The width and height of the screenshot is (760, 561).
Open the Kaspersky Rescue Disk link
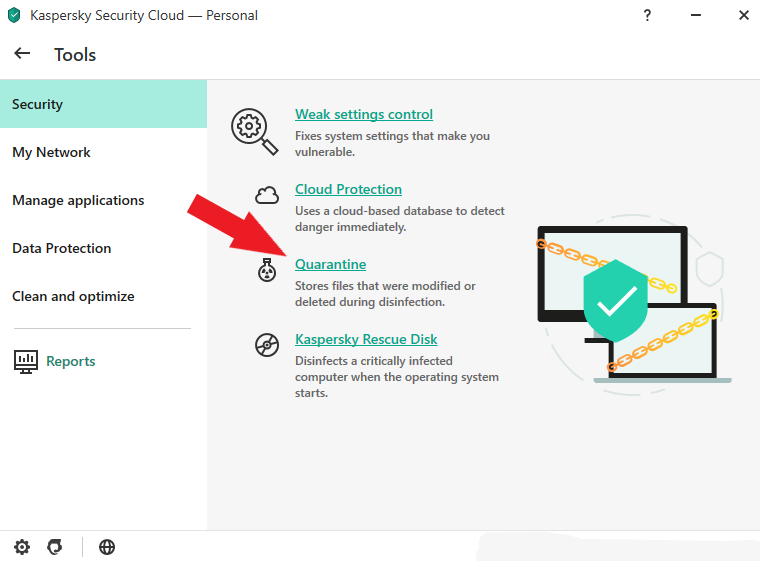pos(366,339)
